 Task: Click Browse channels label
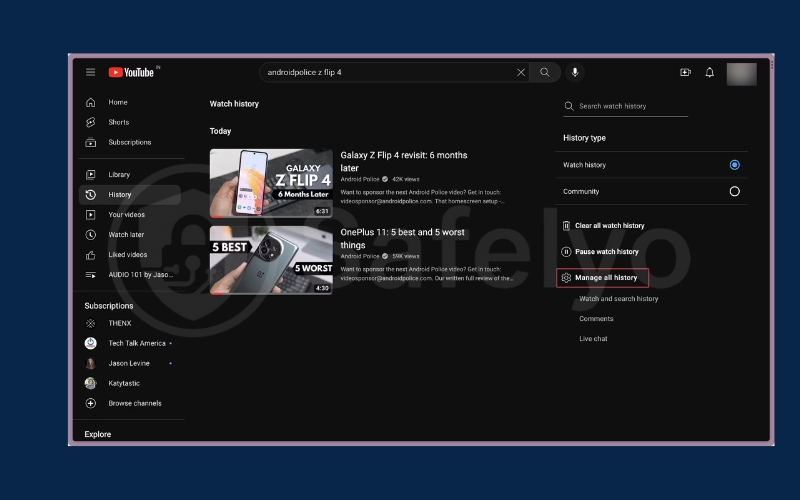coord(135,403)
